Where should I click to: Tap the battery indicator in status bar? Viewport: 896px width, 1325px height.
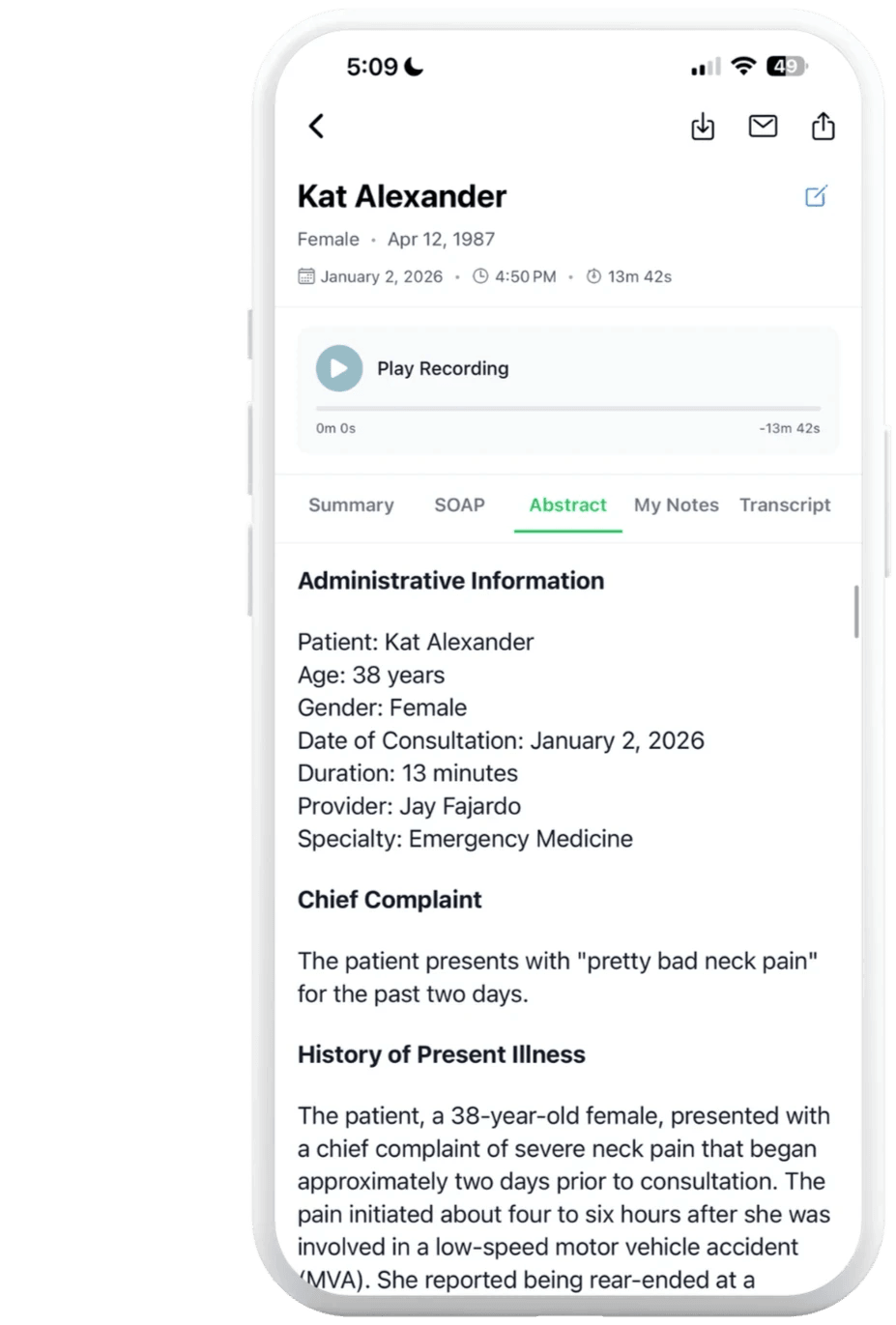[786, 66]
